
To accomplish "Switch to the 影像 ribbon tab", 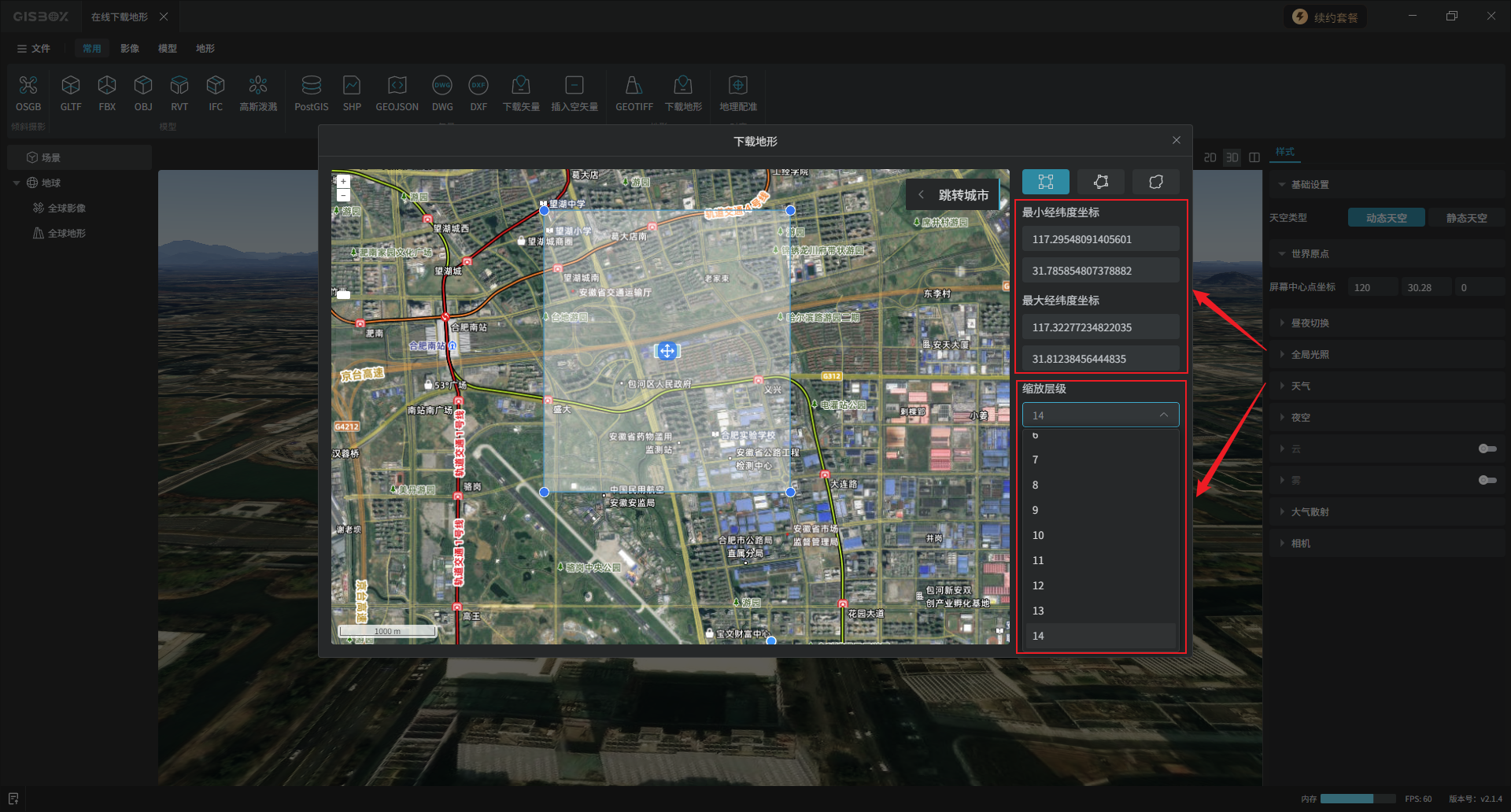I will point(130,49).
